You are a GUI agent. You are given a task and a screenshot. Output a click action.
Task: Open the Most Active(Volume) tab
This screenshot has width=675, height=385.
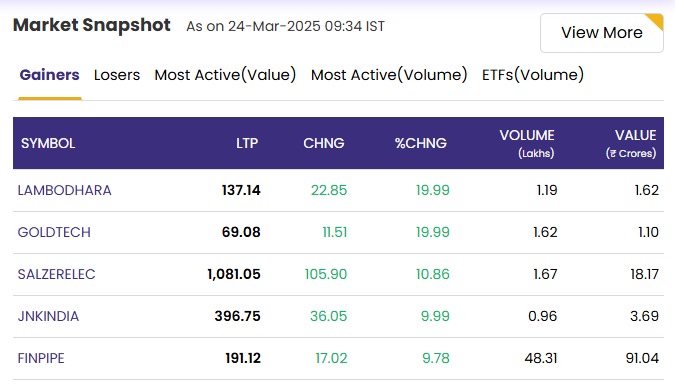point(389,75)
